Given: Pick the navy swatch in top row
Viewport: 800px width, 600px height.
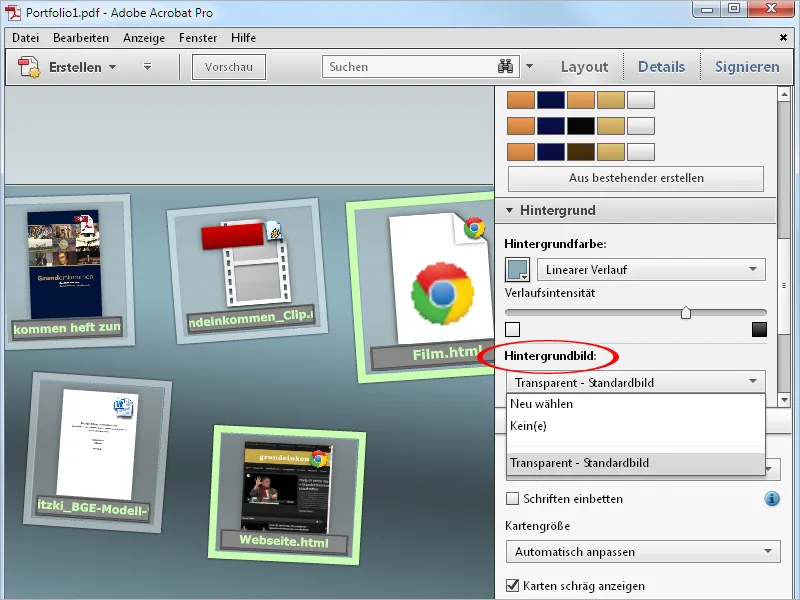Looking at the screenshot, I should 551,100.
